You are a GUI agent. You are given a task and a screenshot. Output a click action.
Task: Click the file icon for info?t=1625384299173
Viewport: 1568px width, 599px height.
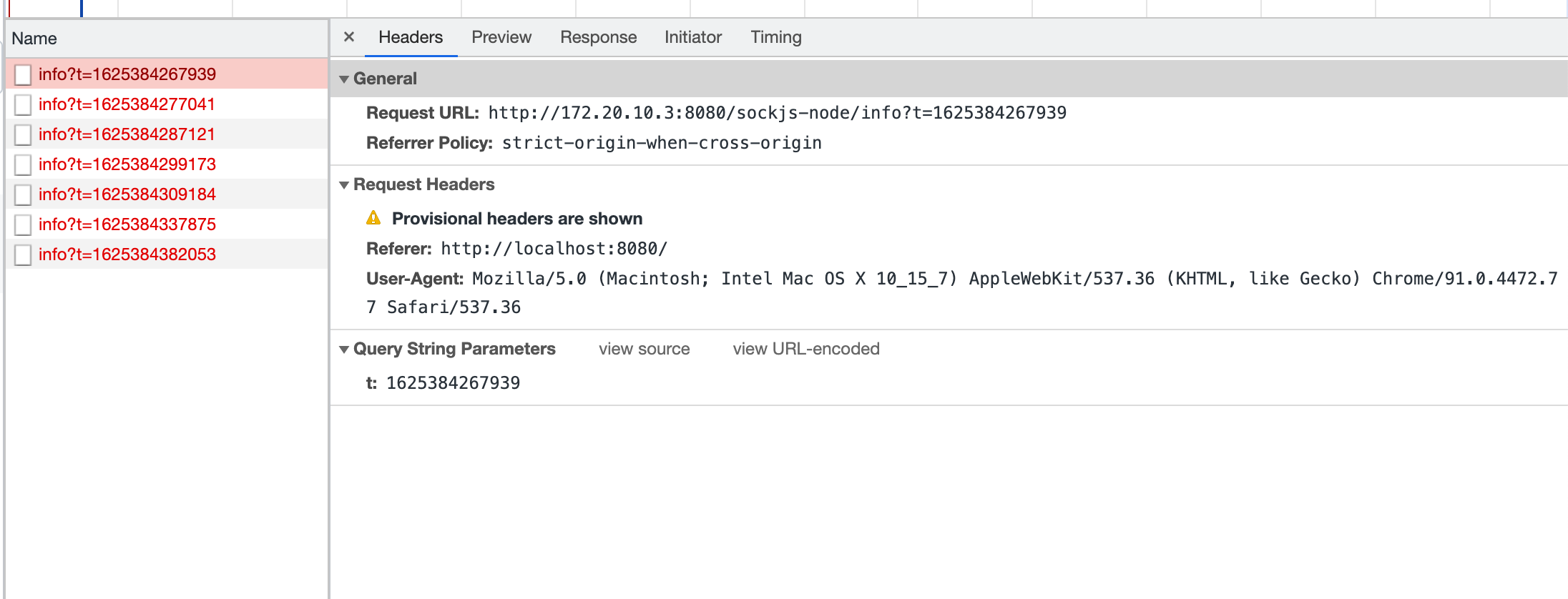pos(23,164)
